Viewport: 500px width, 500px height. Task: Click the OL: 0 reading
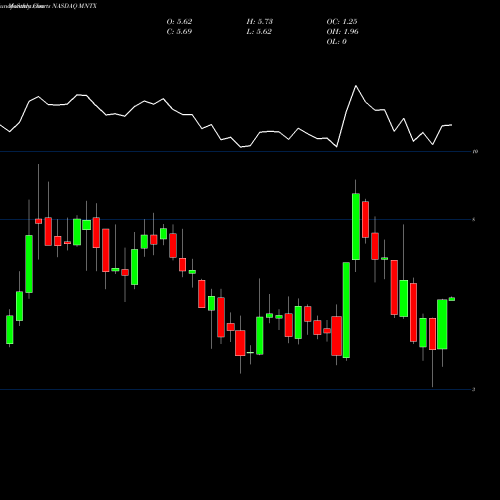(x=336, y=42)
